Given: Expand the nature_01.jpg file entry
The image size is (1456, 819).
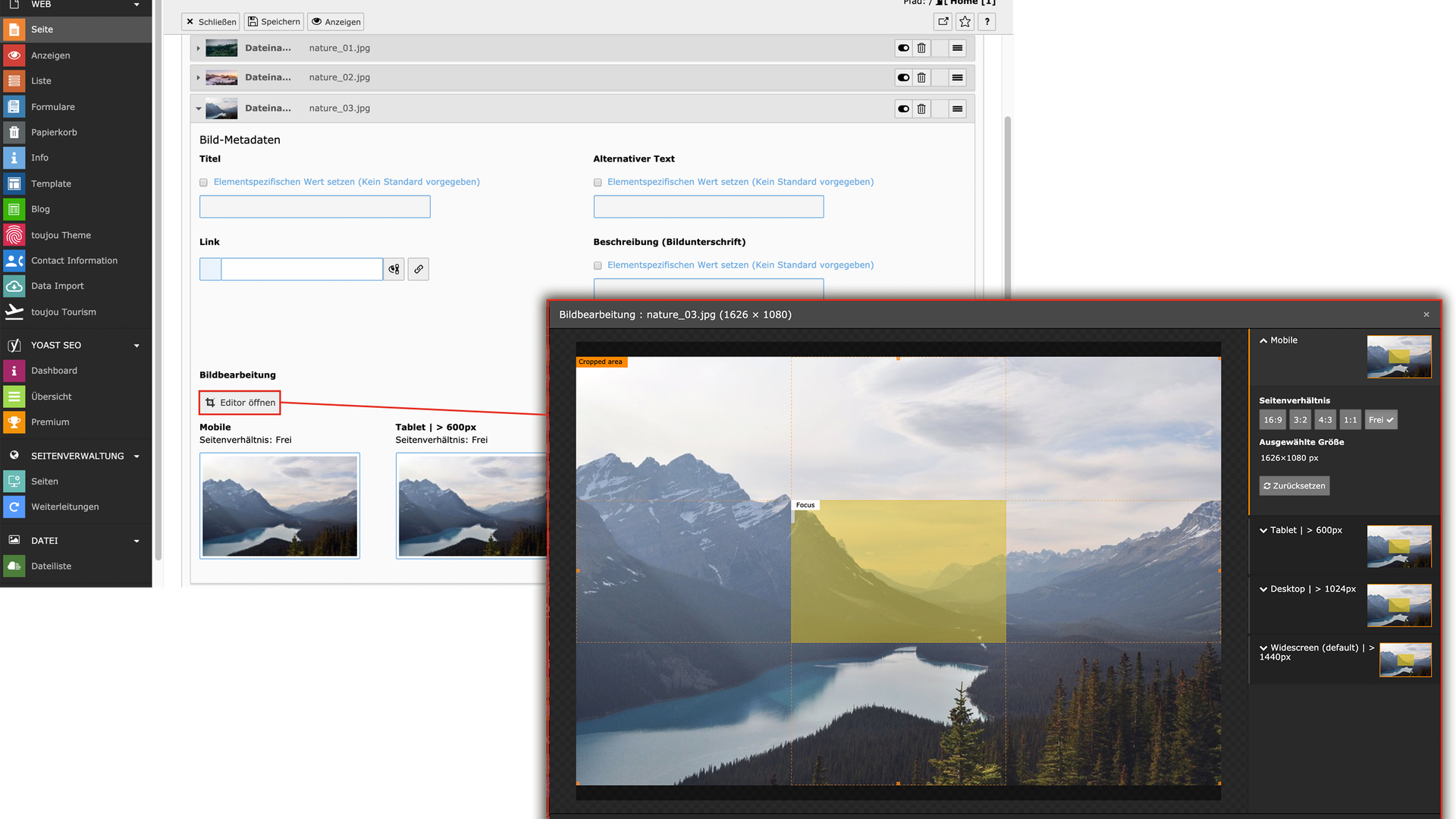Looking at the screenshot, I should pyautogui.click(x=199, y=49).
